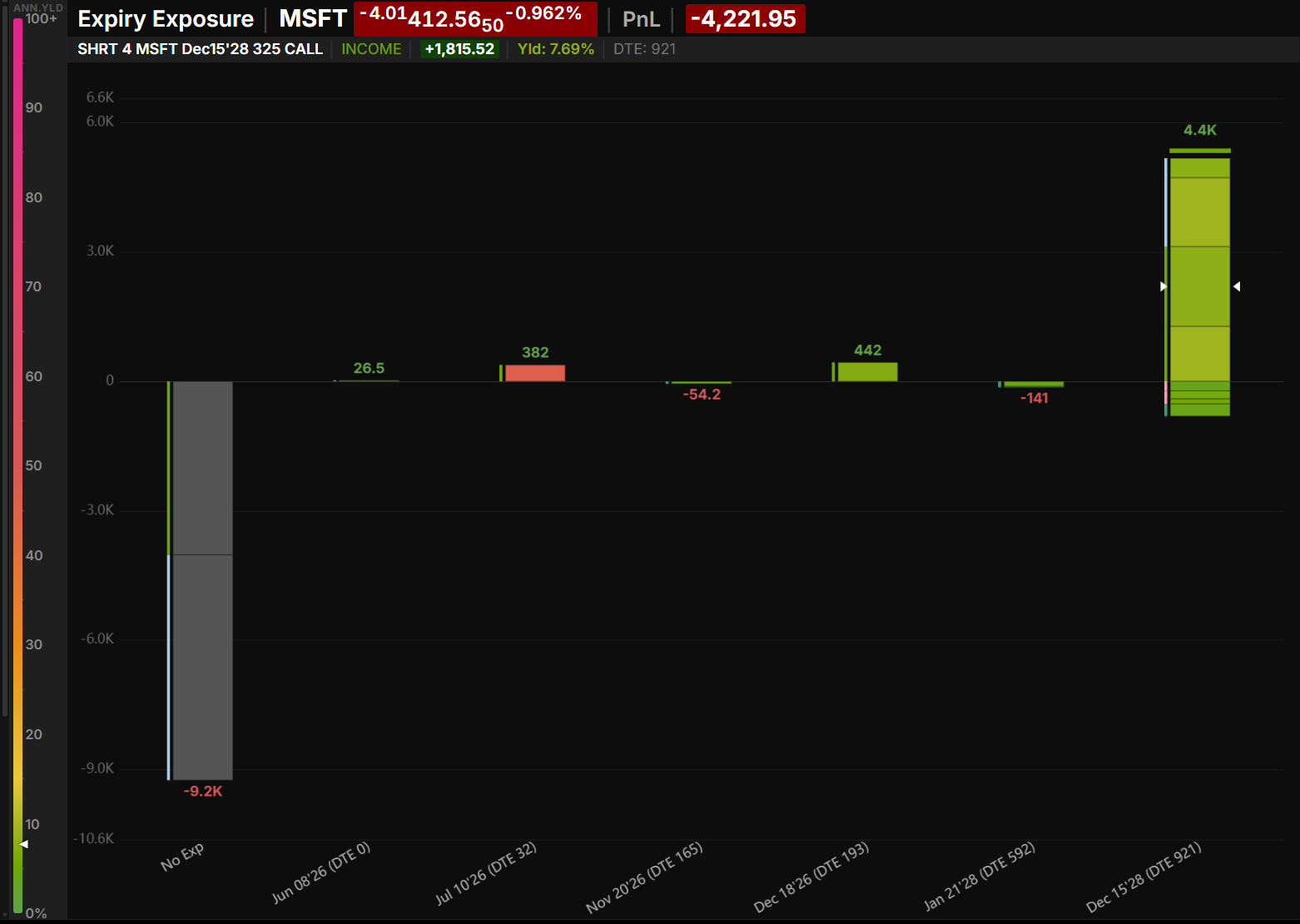The image size is (1300, 924).
Task: Click the Jul 10'26 (DTE 32) axis label
Action: pyautogui.click(x=486, y=873)
